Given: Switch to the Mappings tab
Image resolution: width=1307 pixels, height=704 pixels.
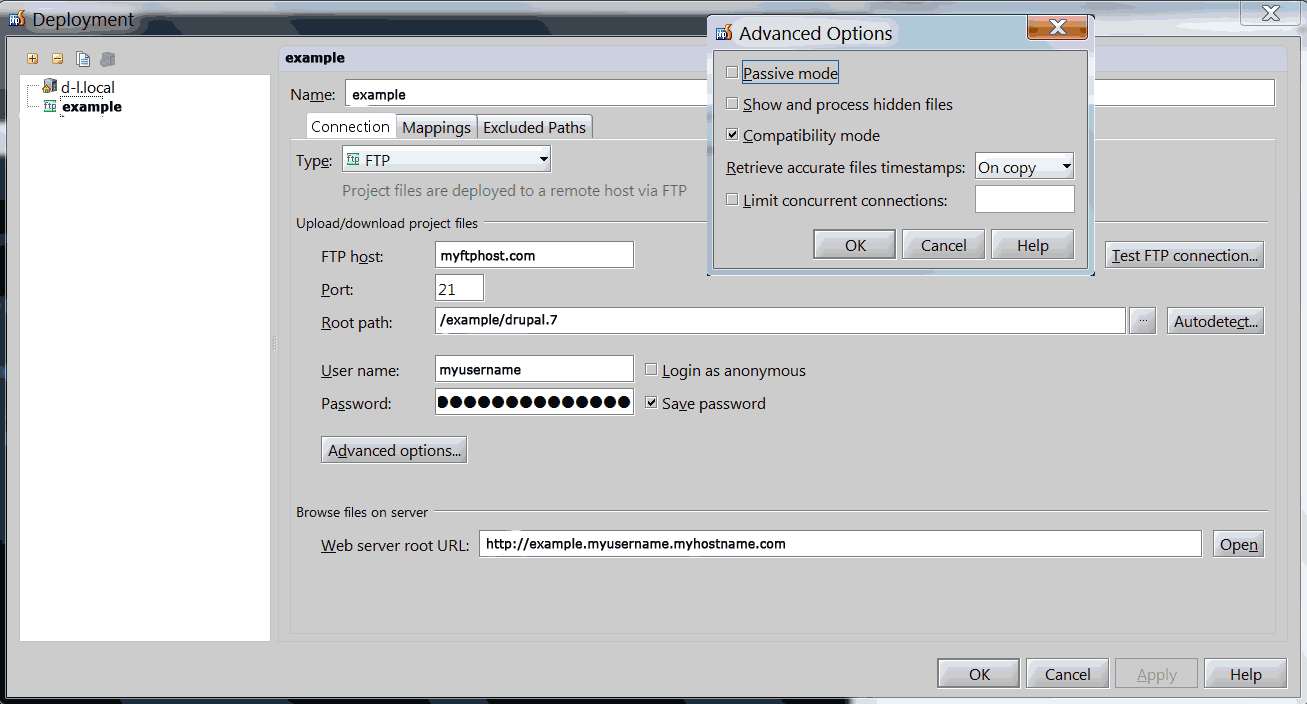Looking at the screenshot, I should (437, 127).
